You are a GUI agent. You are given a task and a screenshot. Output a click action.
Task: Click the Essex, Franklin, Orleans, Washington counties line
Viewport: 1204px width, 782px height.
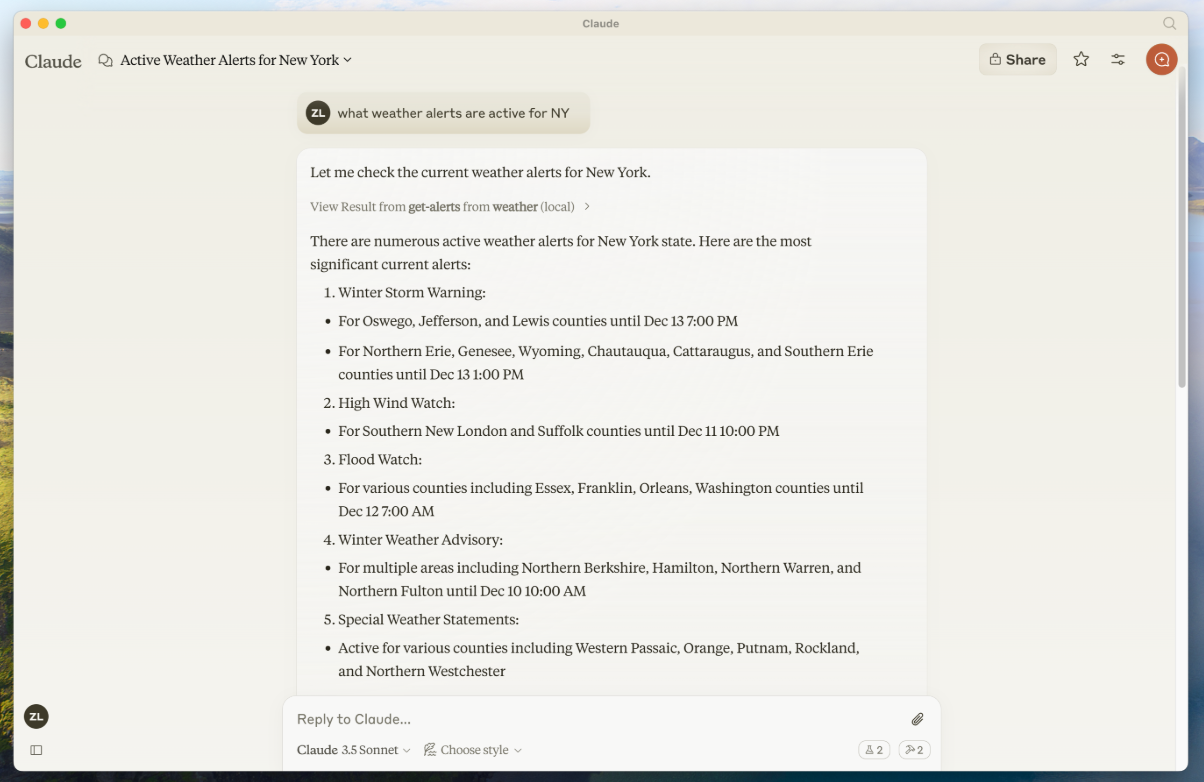pos(600,500)
